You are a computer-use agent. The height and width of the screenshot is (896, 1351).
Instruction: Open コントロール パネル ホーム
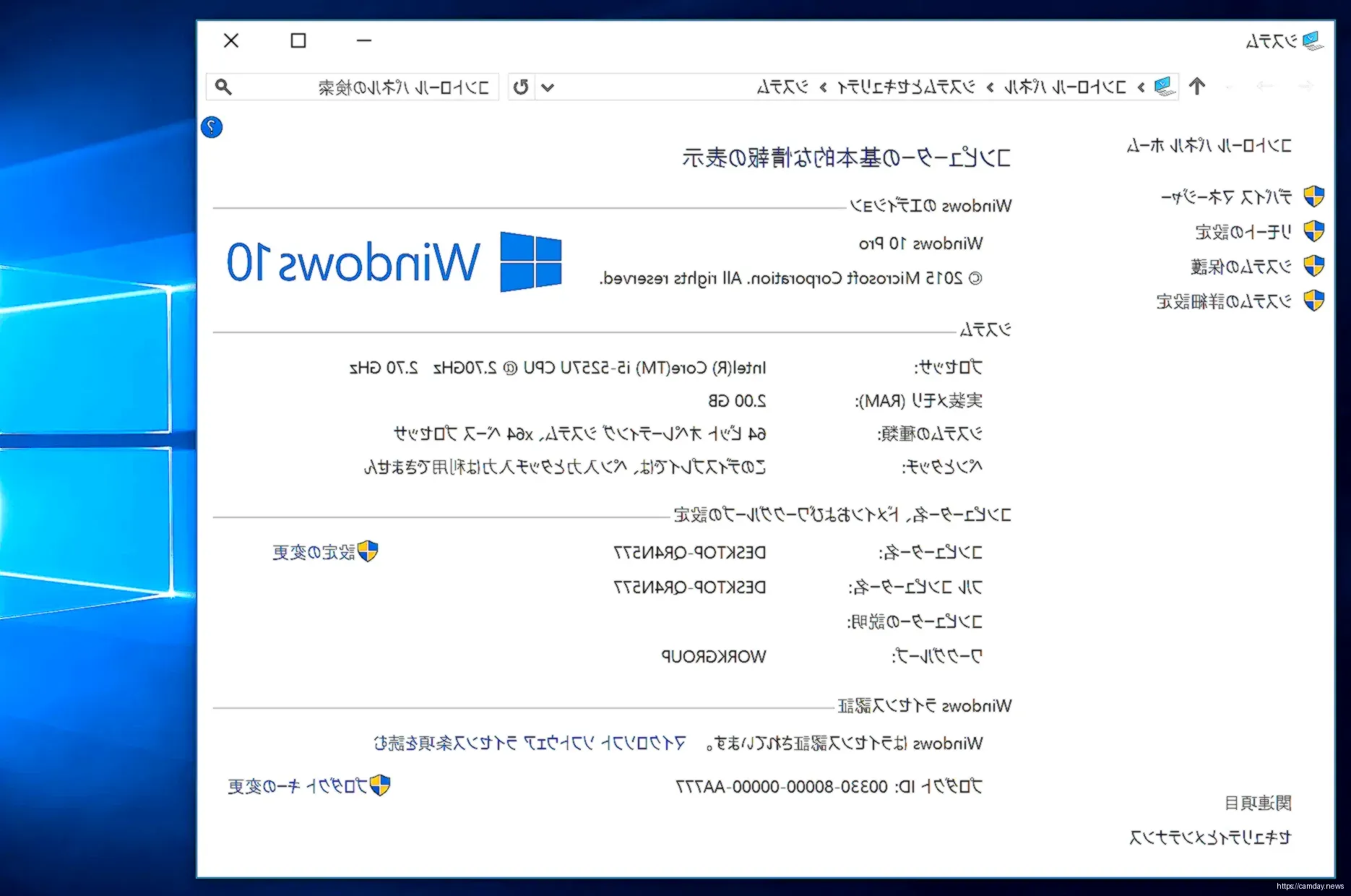point(1209,146)
